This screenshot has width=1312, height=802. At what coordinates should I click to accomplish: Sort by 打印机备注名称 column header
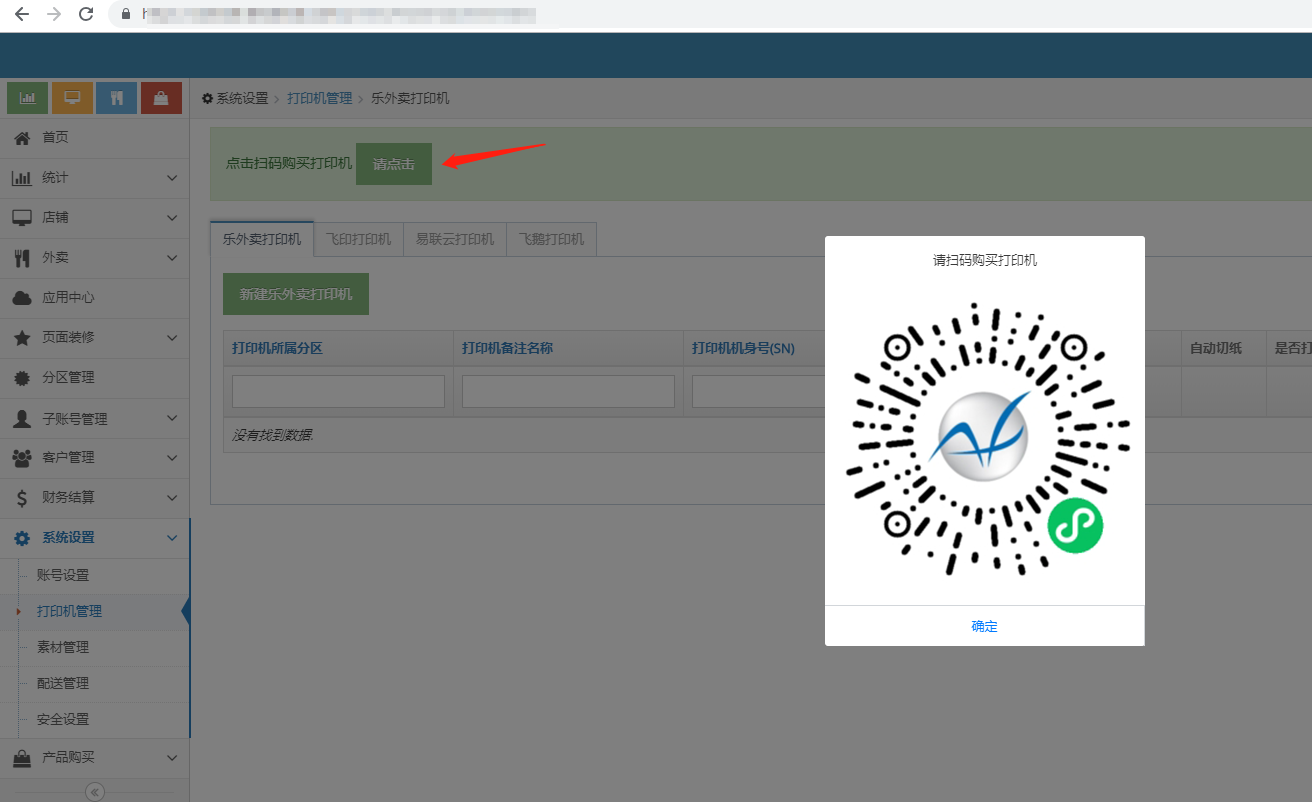(507, 348)
